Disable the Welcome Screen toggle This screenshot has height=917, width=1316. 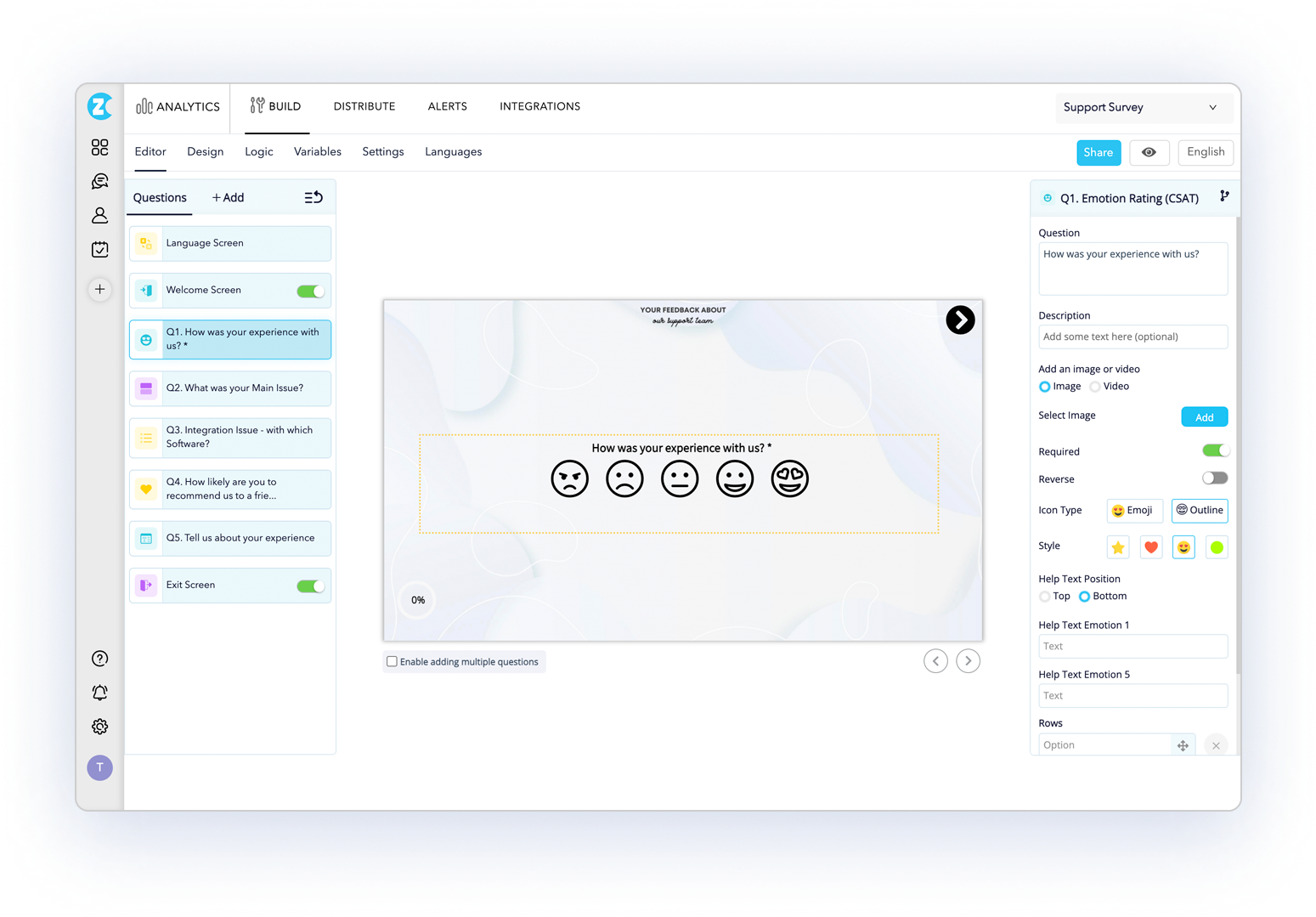tap(310, 290)
